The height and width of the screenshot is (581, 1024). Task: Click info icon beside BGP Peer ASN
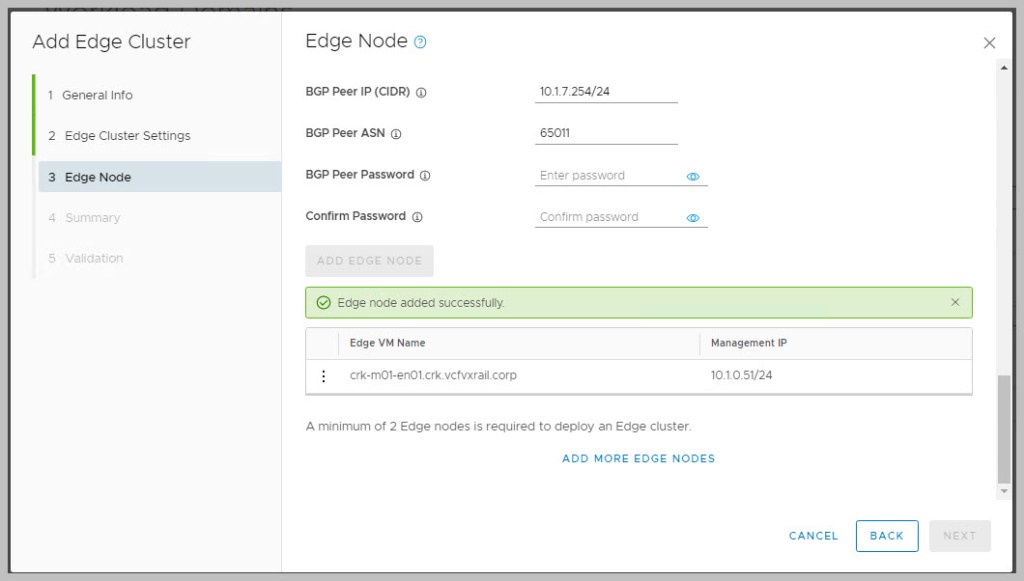[396, 134]
